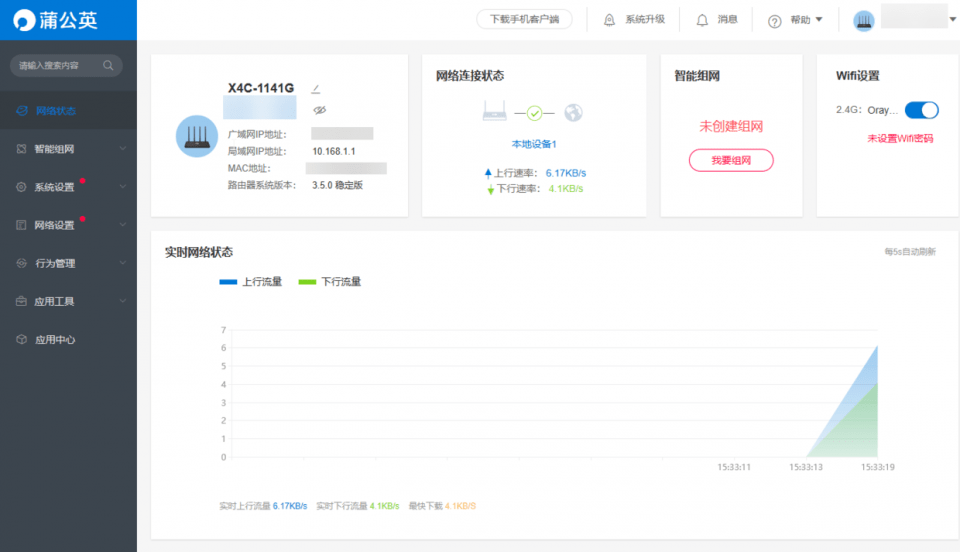The width and height of the screenshot is (960, 552).
Task: Toggle the 2.4G Wifi switch off
Action: point(921,110)
